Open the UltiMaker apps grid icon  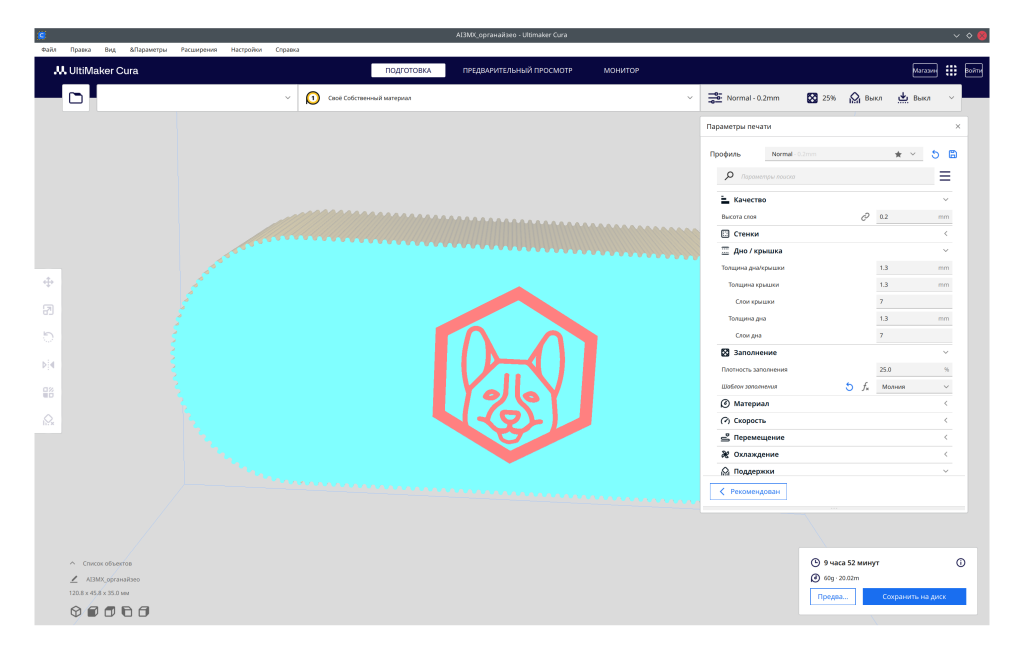(x=951, y=71)
